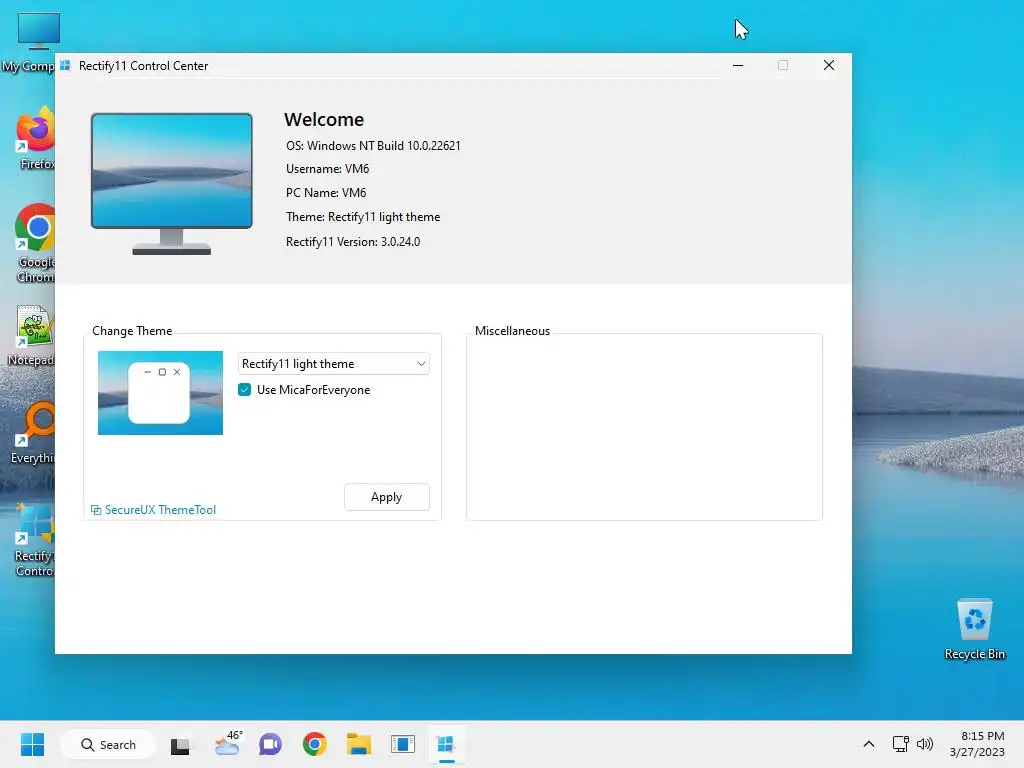Click the Theme: Rectify11 light theme text
Image resolution: width=1024 pixels, height=768 pixels.
[362, 217]
